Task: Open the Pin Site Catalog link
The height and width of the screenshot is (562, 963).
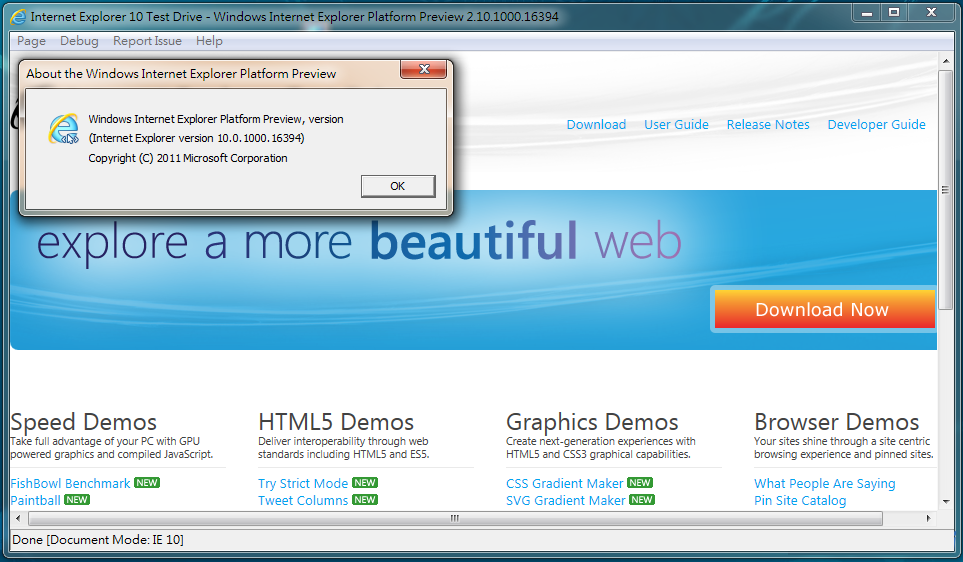Action: coord(800,500)
